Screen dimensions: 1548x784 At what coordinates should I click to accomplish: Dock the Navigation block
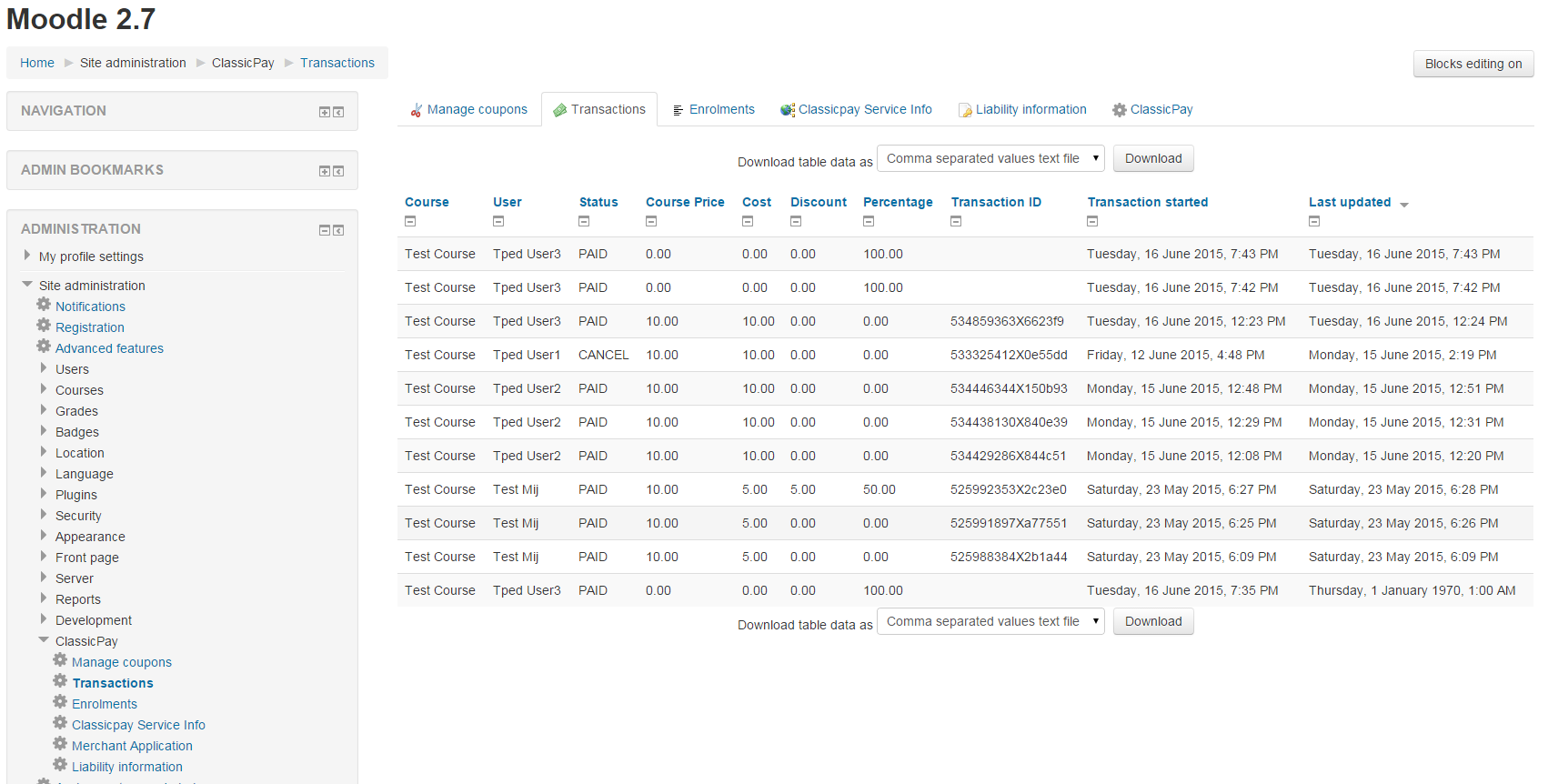338,112
